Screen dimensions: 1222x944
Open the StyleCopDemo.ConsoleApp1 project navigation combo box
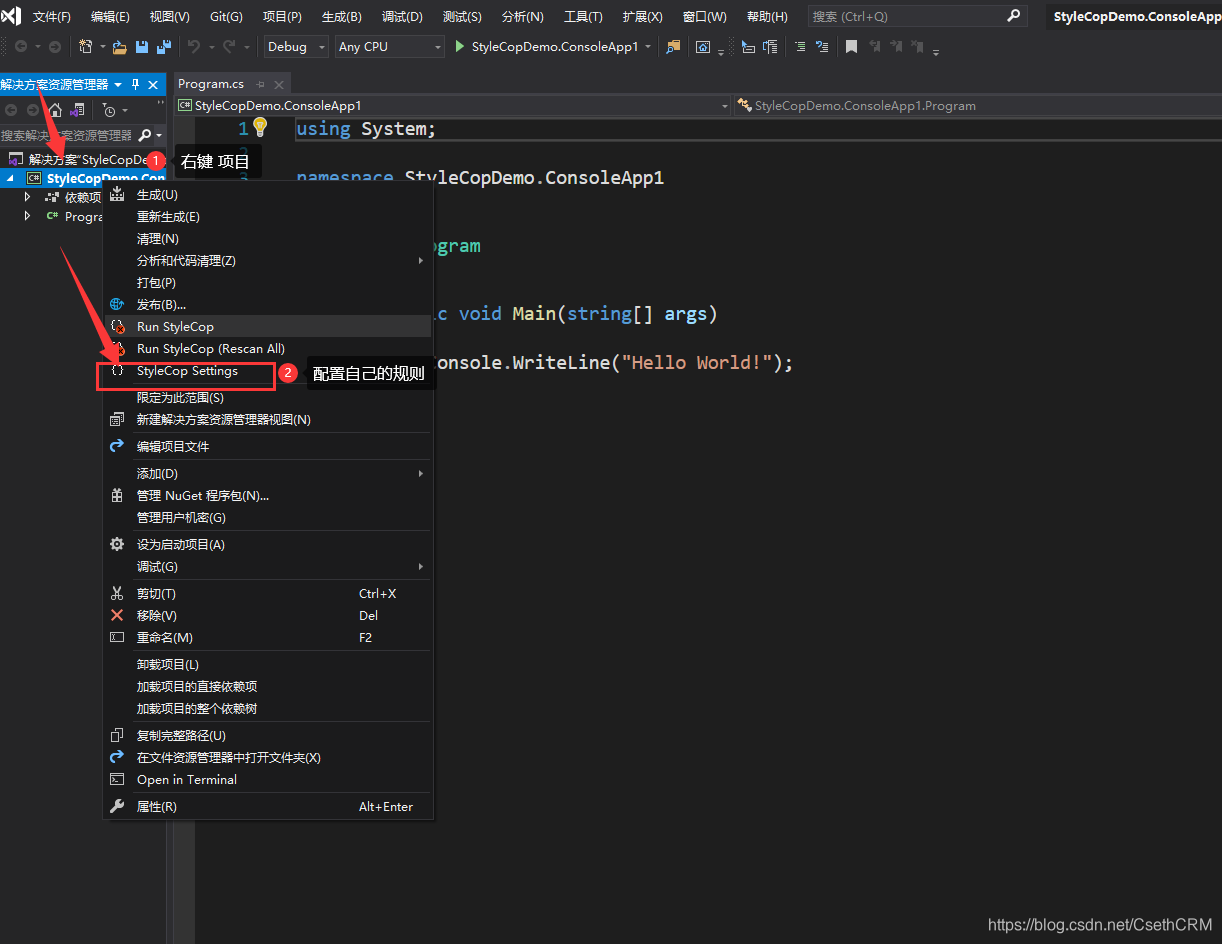coord(453,106)
